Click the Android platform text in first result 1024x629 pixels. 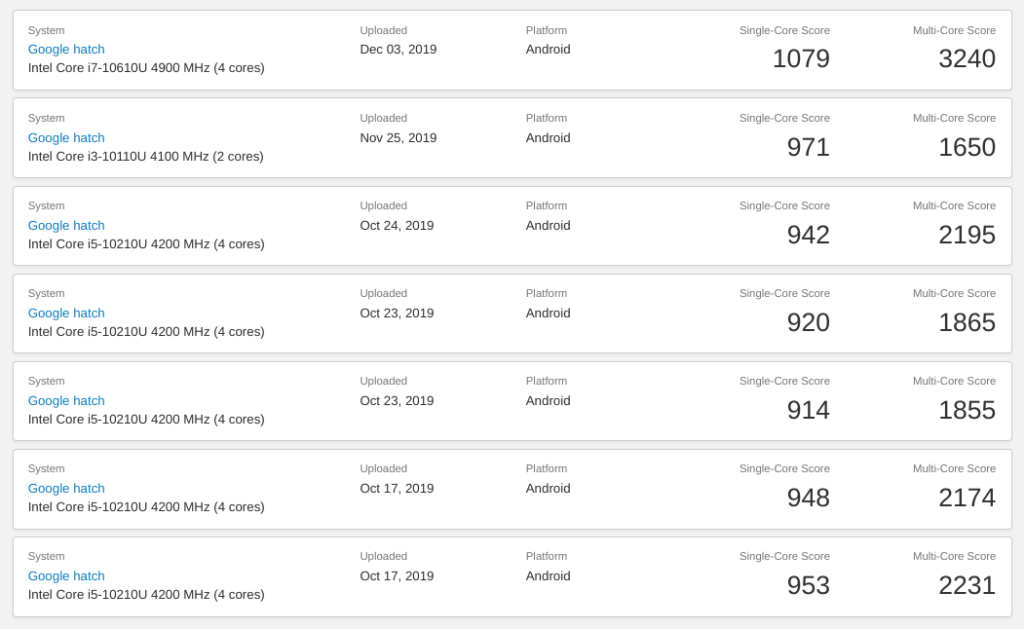click(548, 50)
